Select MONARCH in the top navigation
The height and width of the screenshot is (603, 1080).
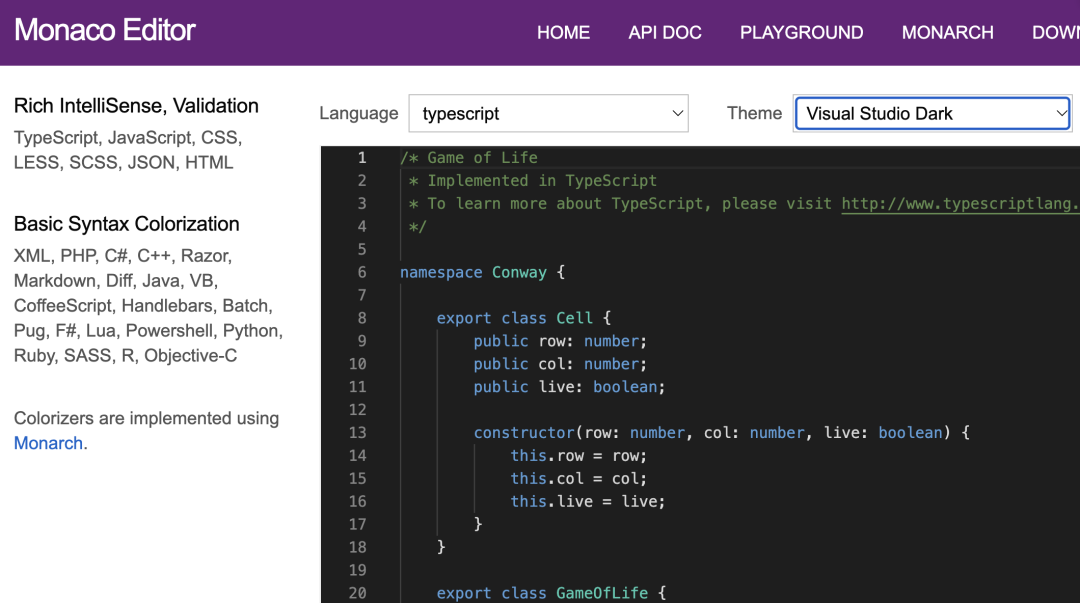coord(947,33)
